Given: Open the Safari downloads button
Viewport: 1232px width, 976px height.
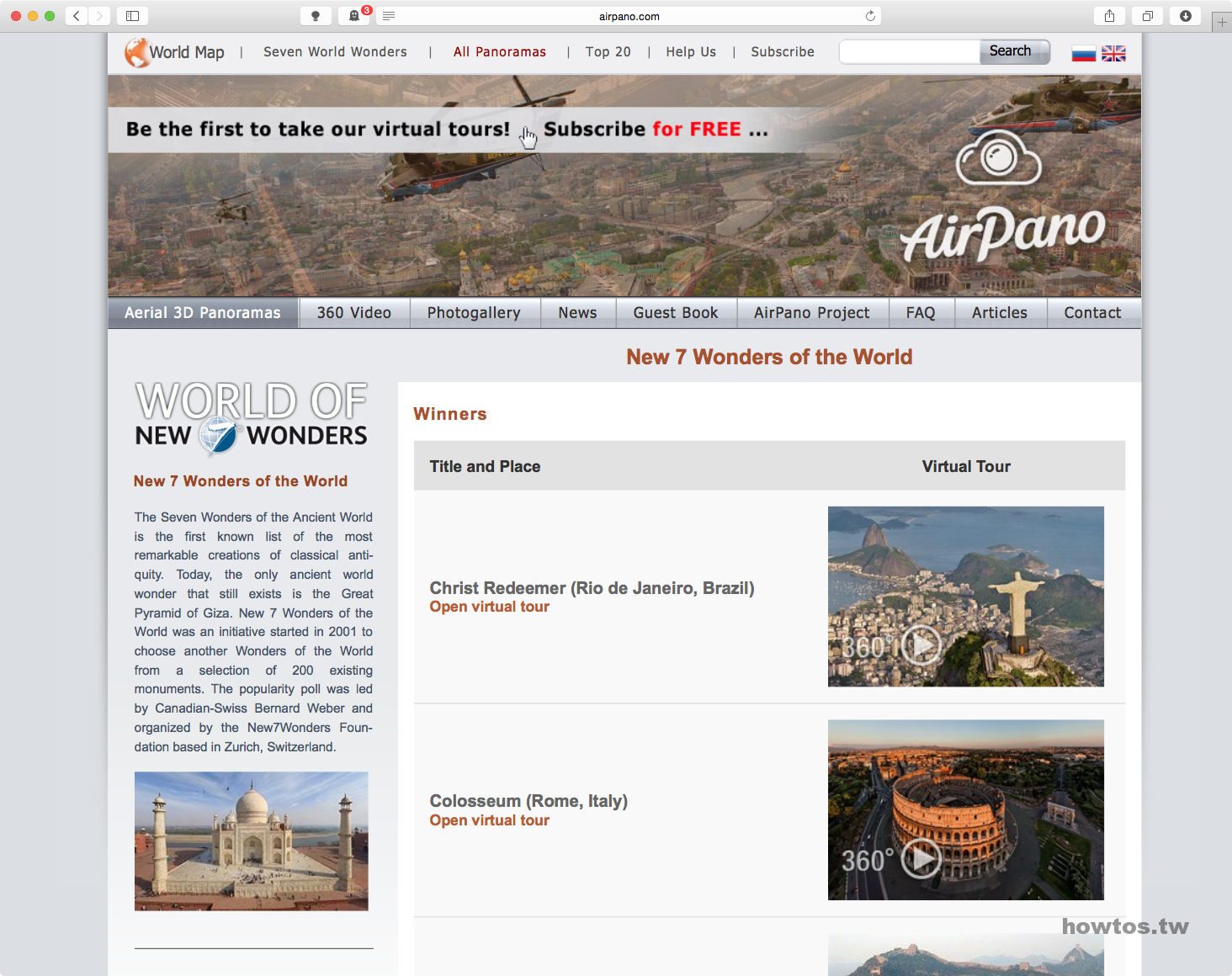Looking at the screenshot, I should pyautogui.click(x=1185, y=16).
